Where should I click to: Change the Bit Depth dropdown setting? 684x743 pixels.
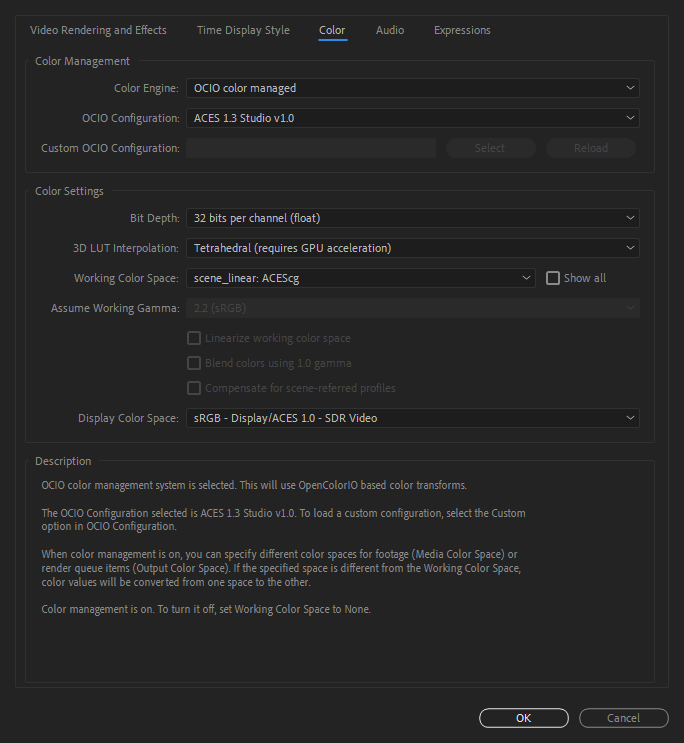(x=412, y=218)
